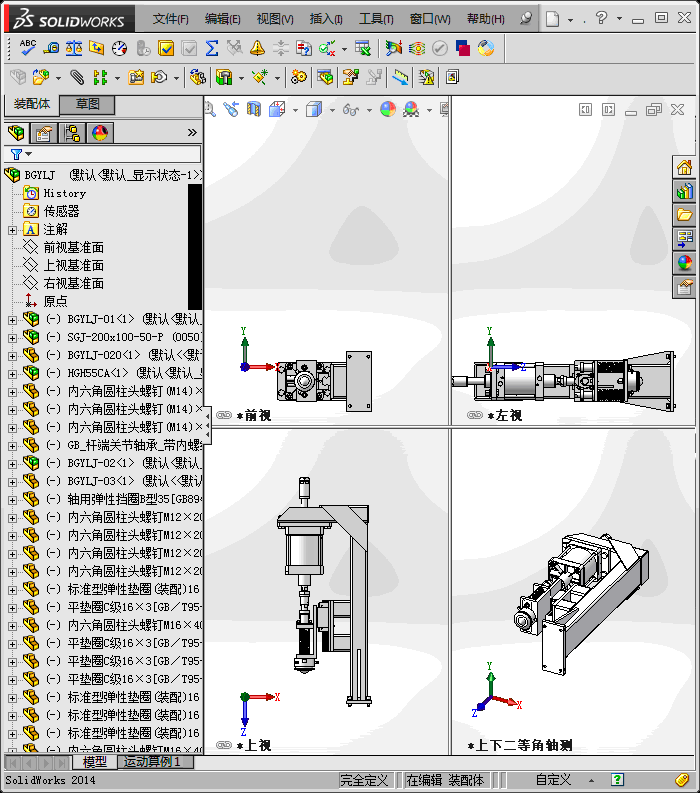This screenshot has width=700, height=793.
Task: Switch to the 草图 toolbar tab
Action: click(87, 105)
